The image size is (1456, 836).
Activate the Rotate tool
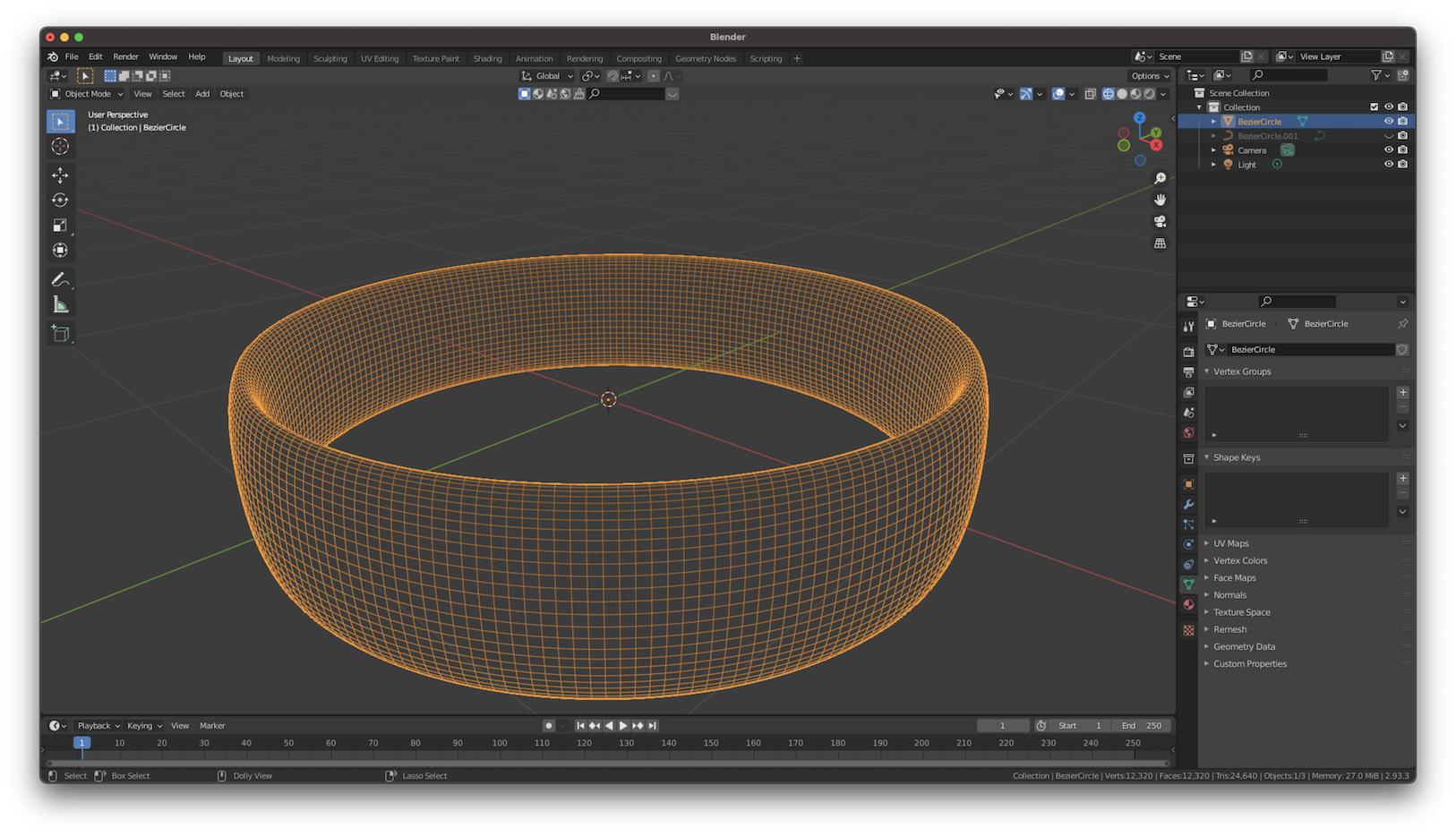[x=60, y=200]
